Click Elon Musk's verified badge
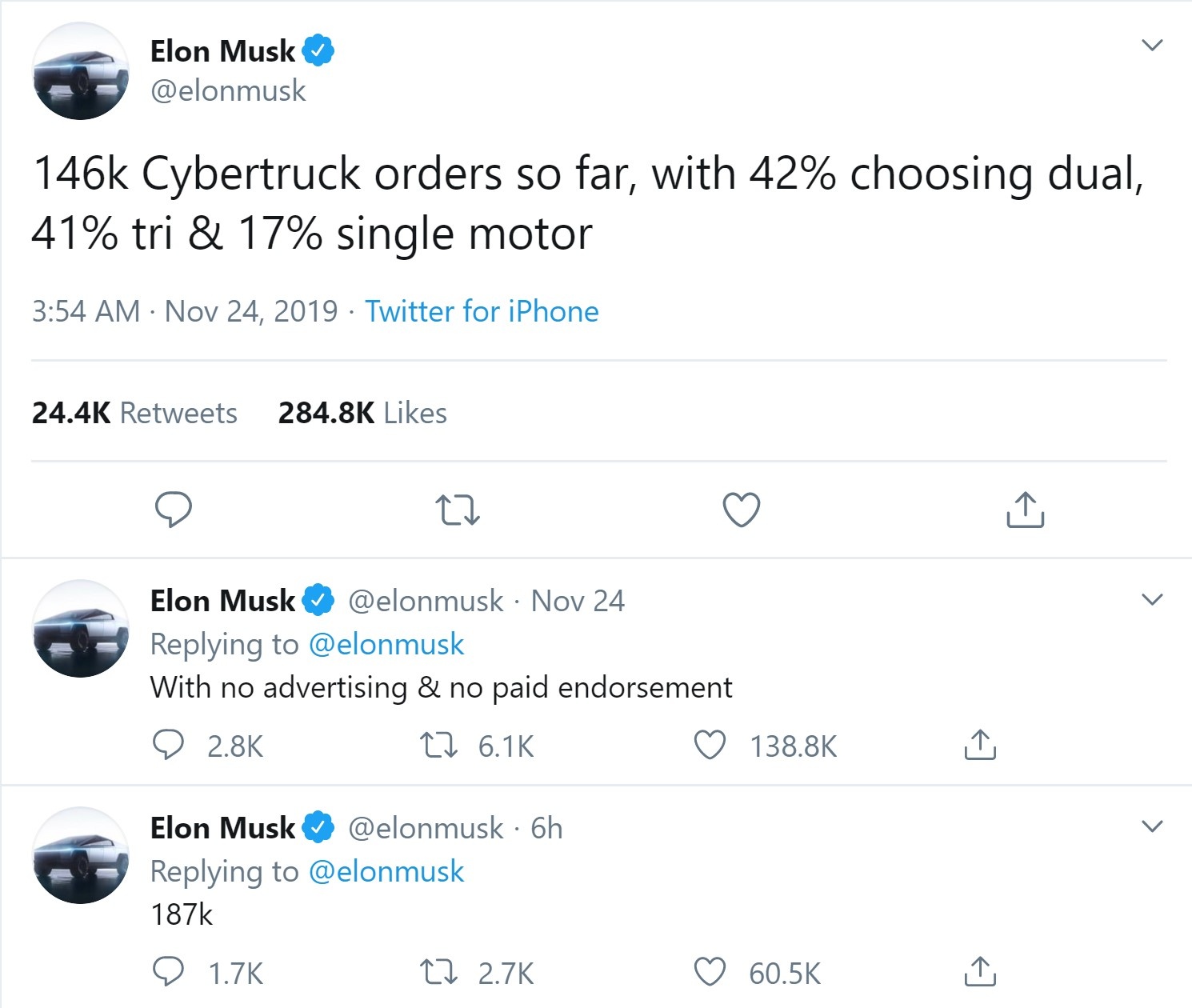 coord(319,50)
